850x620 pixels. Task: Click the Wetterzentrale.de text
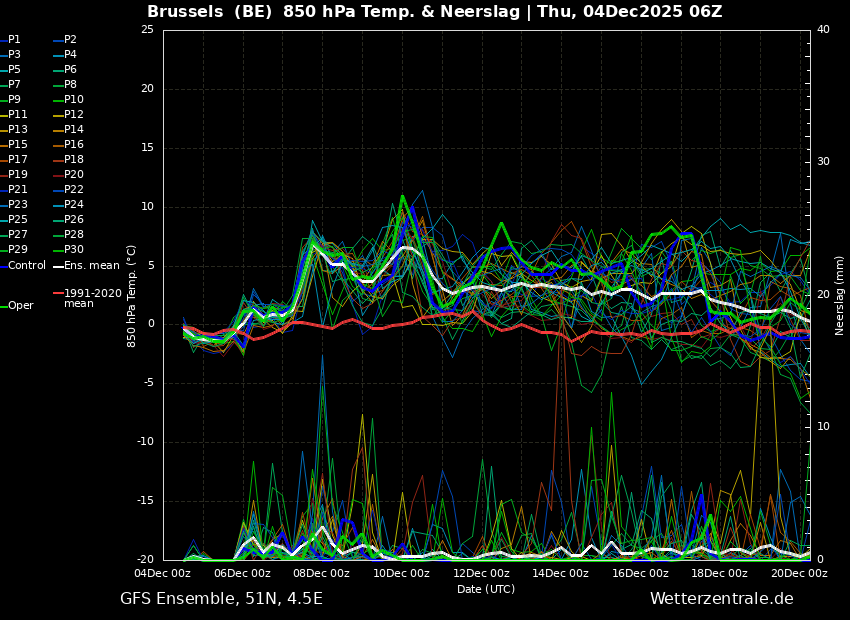721,599
